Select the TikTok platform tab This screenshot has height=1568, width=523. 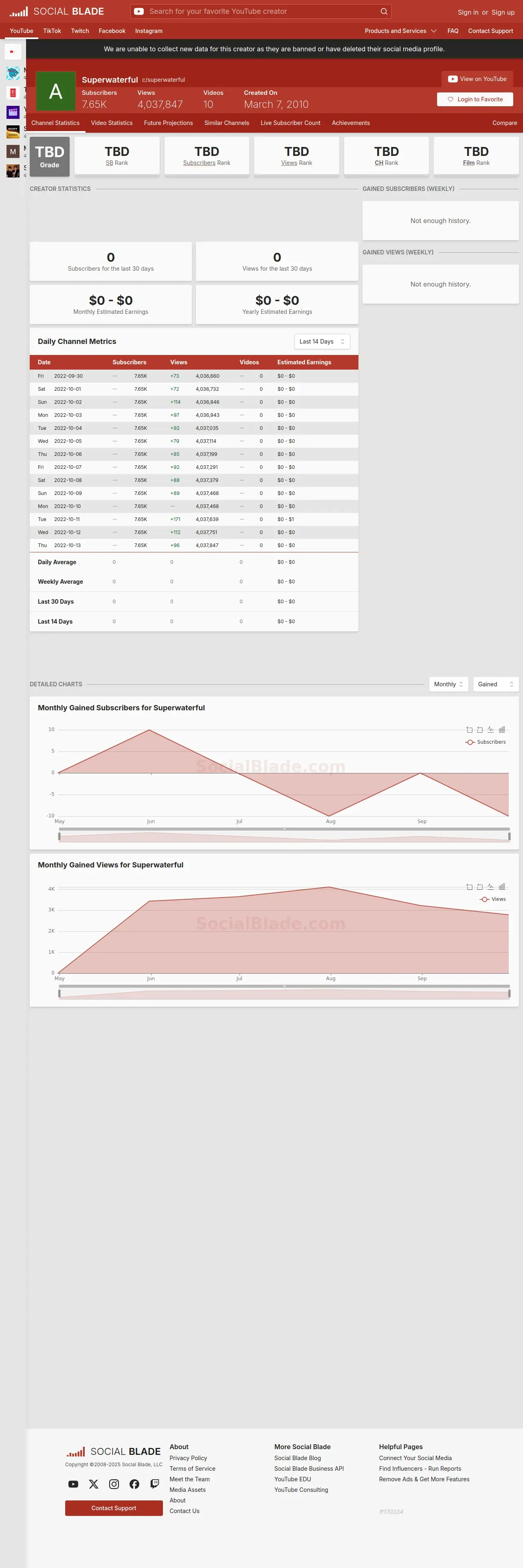pyautogui.click(x=53, y=31)
